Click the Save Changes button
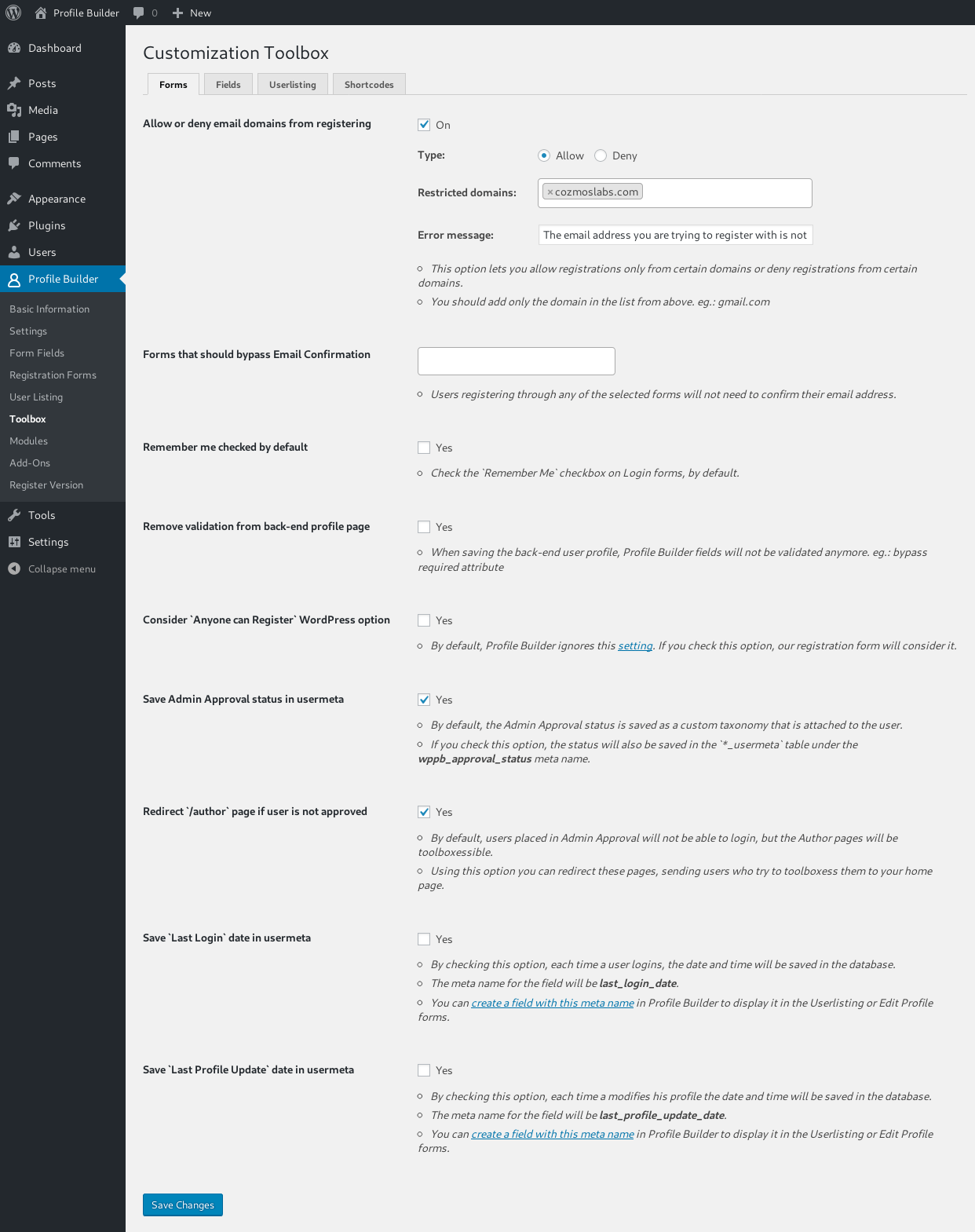The width and height of the screenshot is (975, 1232). [x=182, y=1205]
